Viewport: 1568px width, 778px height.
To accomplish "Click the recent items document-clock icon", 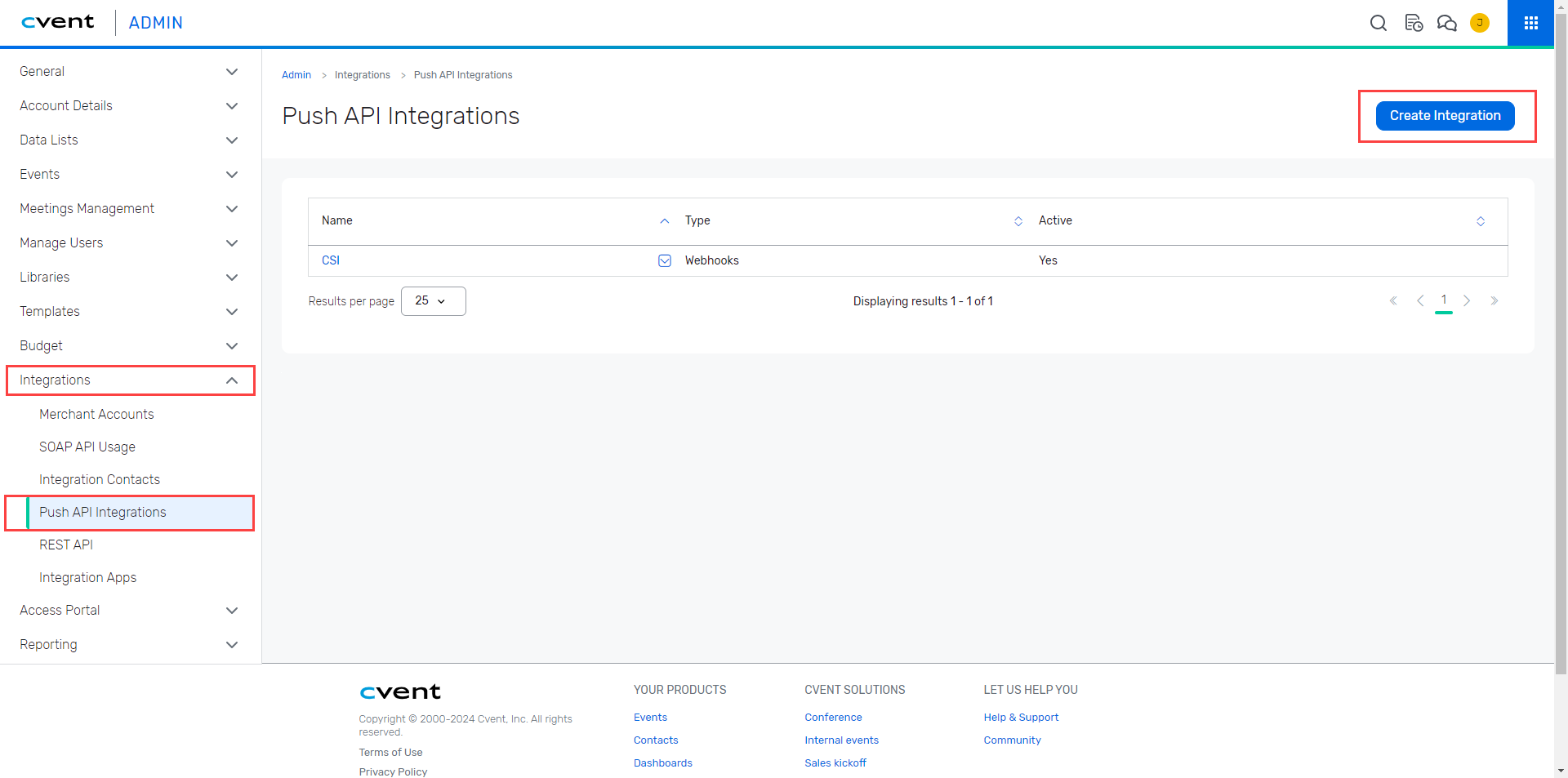I will point(1413,23).
